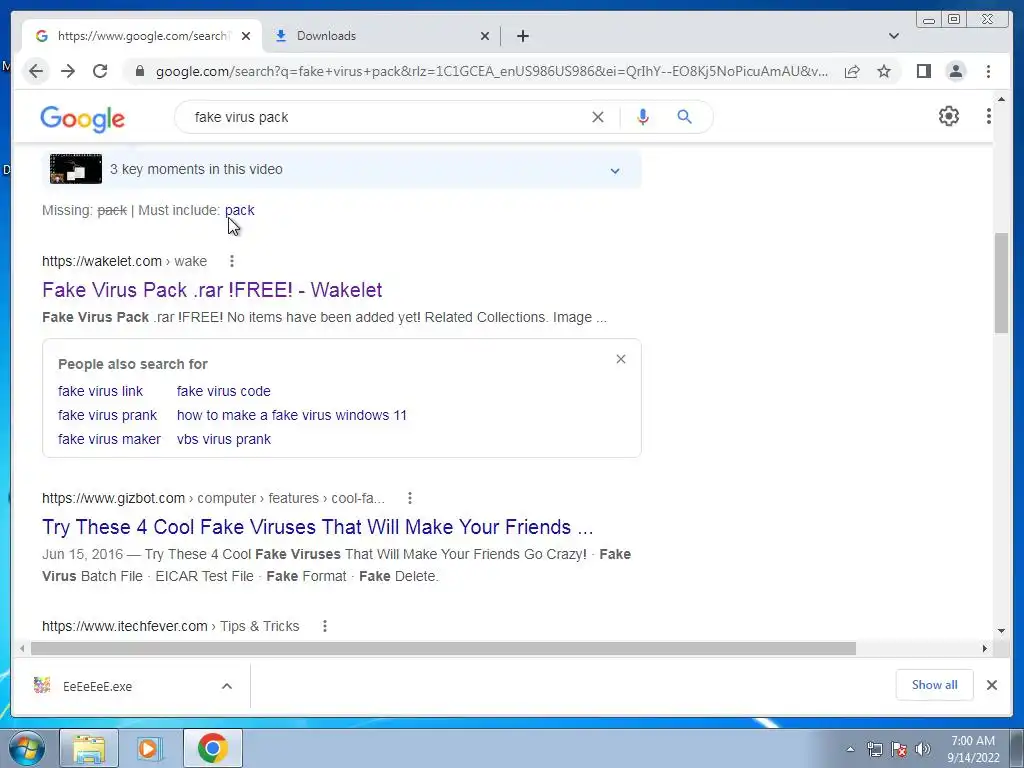Dismiss the People also search for box
The height and width of the screenshot is (768, 1024).
(x=620, y=359)
